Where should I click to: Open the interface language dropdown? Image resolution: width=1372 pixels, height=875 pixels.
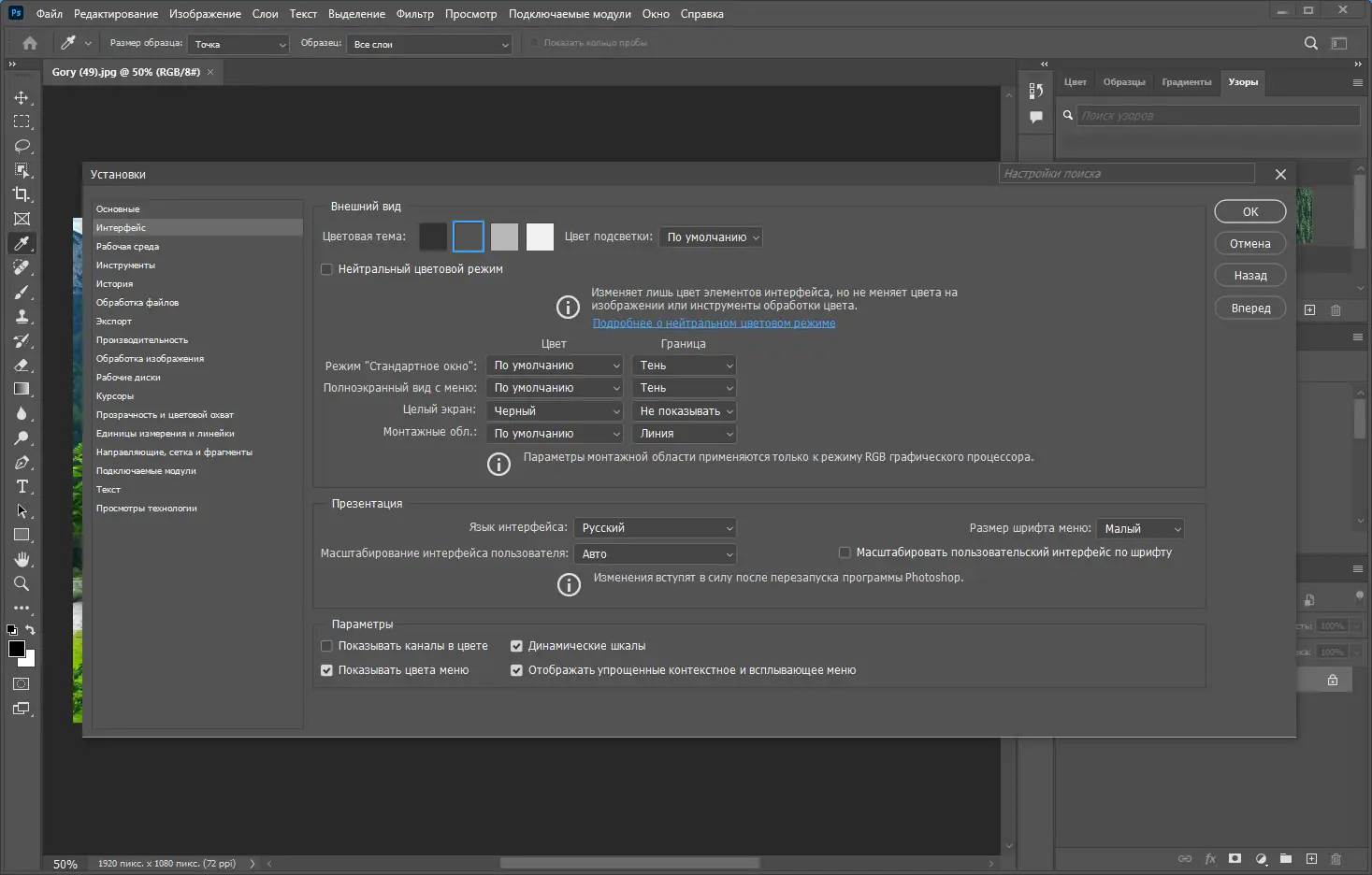pyautogui.click(x=655, y=528)
